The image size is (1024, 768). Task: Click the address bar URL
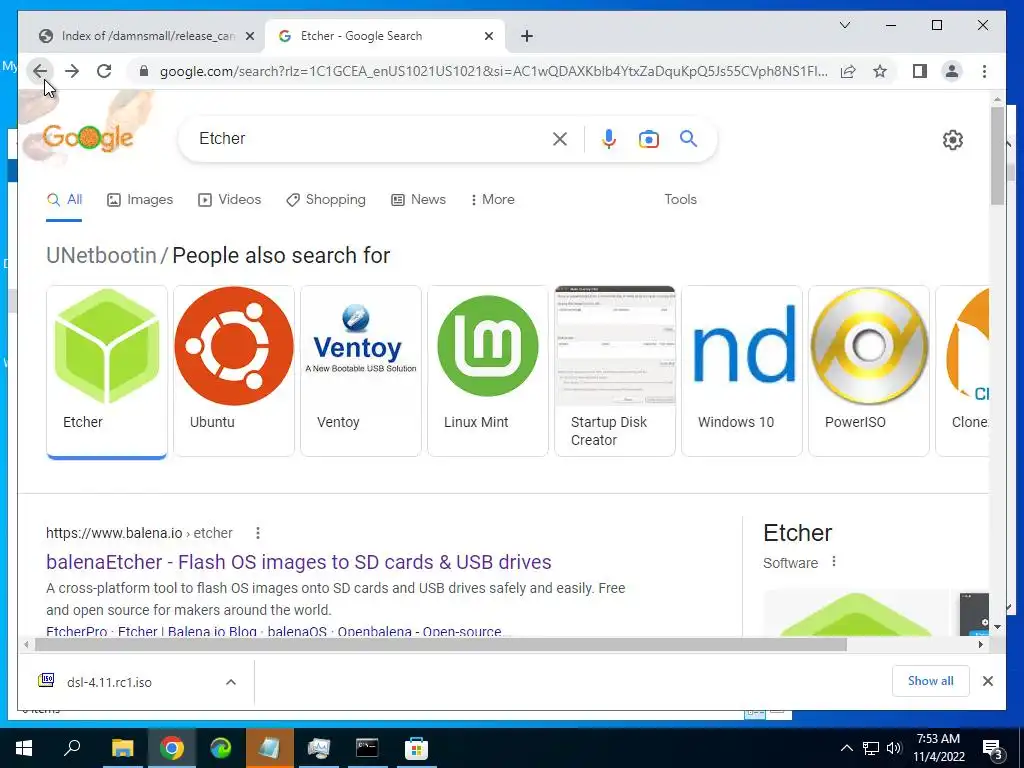coord(493,71)
